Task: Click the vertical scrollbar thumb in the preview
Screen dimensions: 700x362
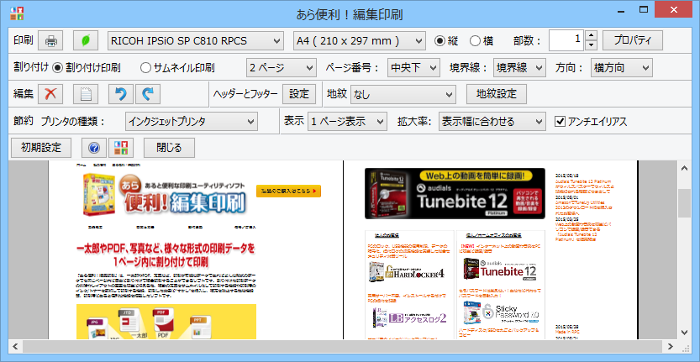Action: click(684, 204)
